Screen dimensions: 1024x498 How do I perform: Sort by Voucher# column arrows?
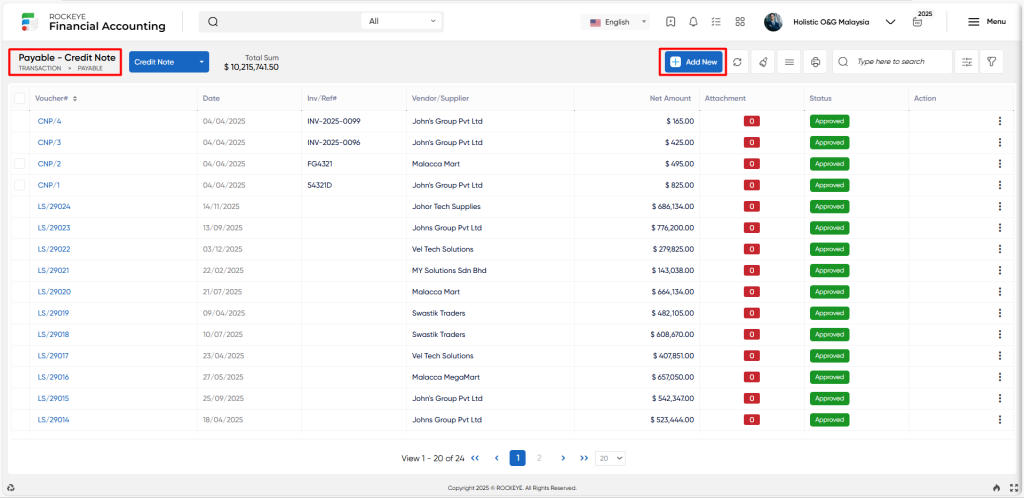(74, 99)
